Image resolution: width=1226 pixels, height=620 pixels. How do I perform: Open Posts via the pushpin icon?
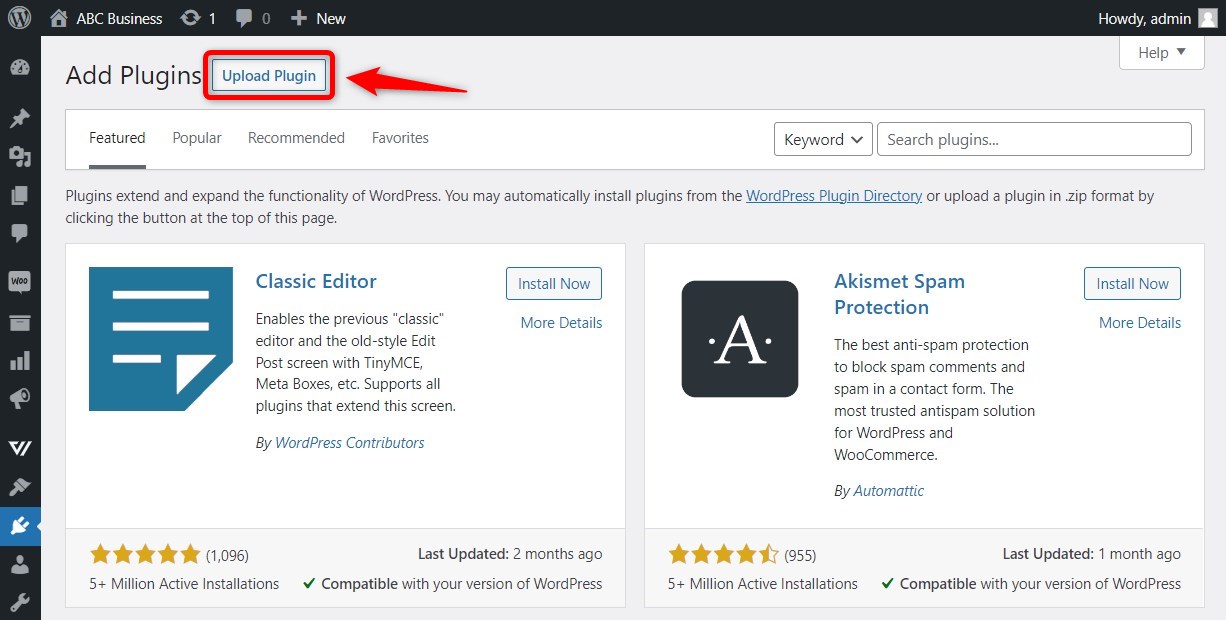20,119
